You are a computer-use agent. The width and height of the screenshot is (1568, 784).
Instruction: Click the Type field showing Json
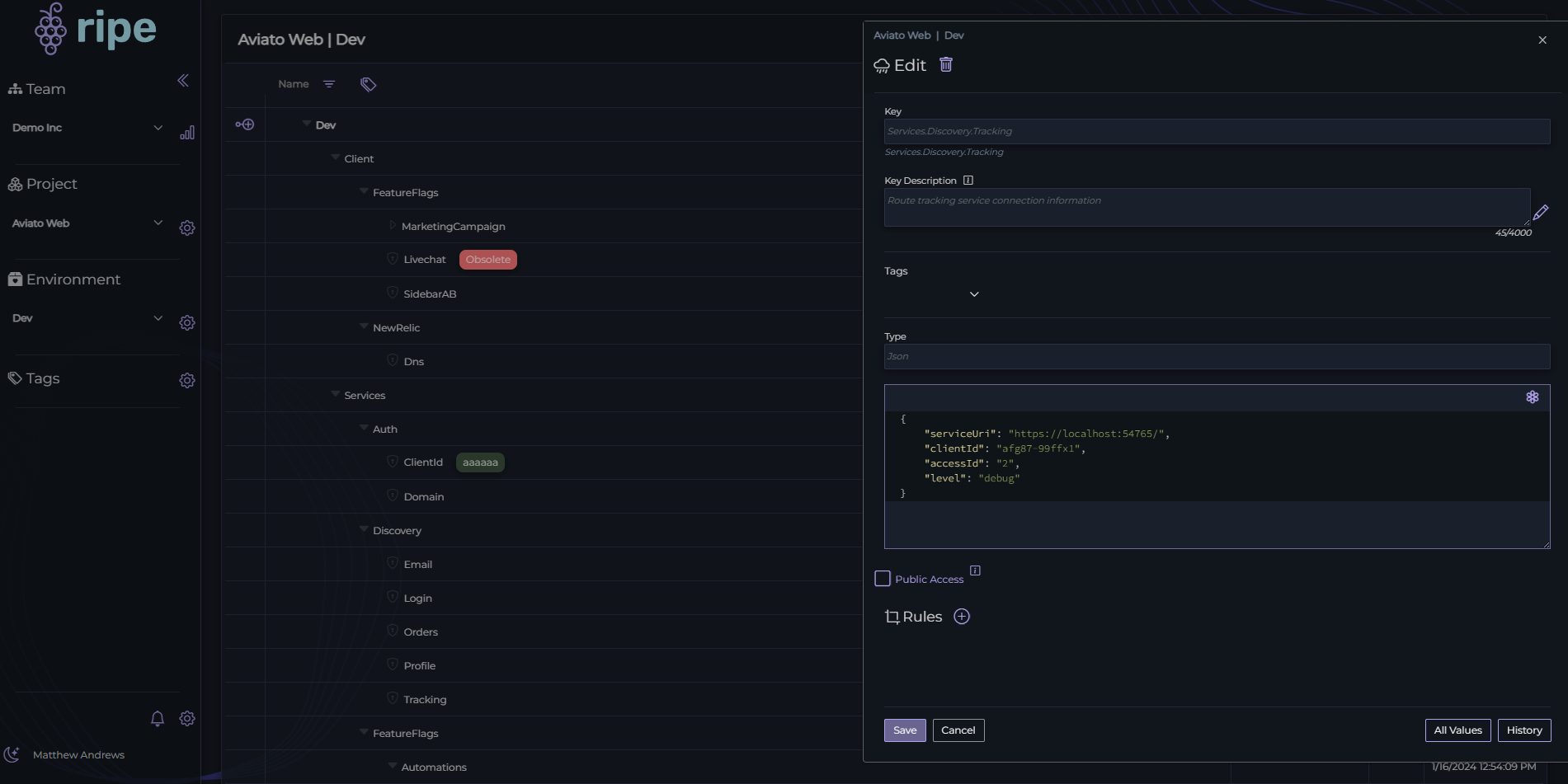click(1217, 356)
